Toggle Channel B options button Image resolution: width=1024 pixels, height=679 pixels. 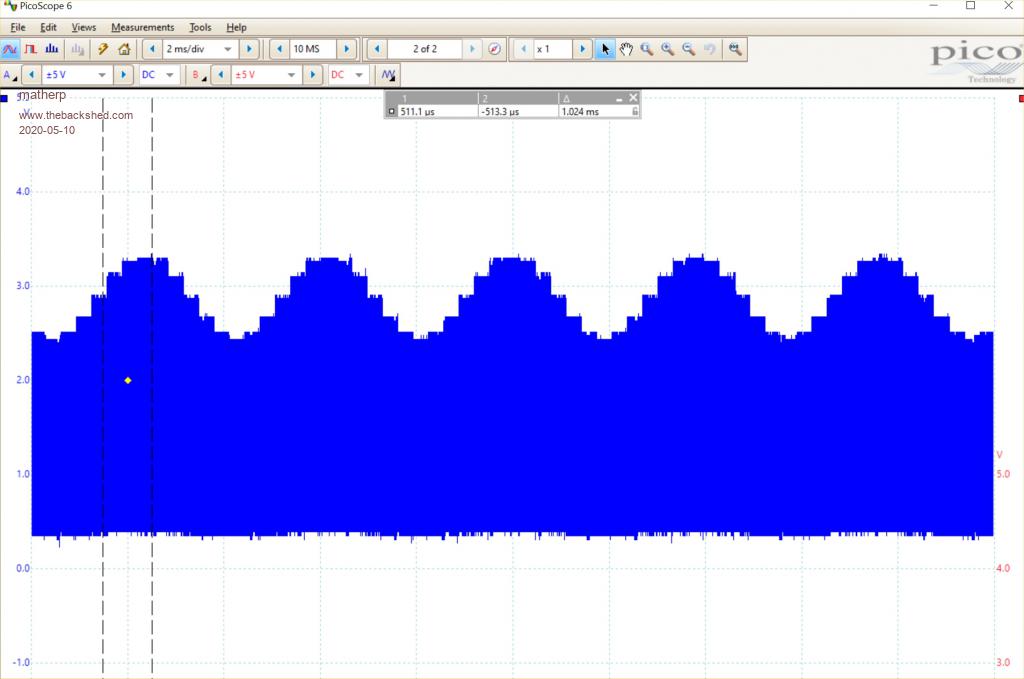click(x=199, y=75)
